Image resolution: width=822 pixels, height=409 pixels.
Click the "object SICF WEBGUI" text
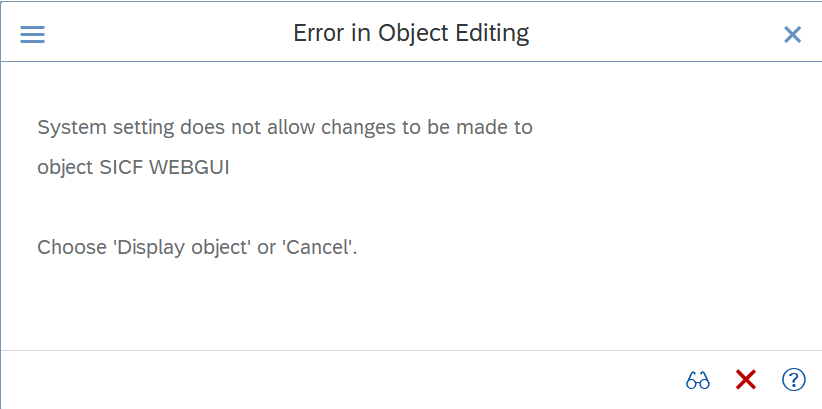point(133,167)
